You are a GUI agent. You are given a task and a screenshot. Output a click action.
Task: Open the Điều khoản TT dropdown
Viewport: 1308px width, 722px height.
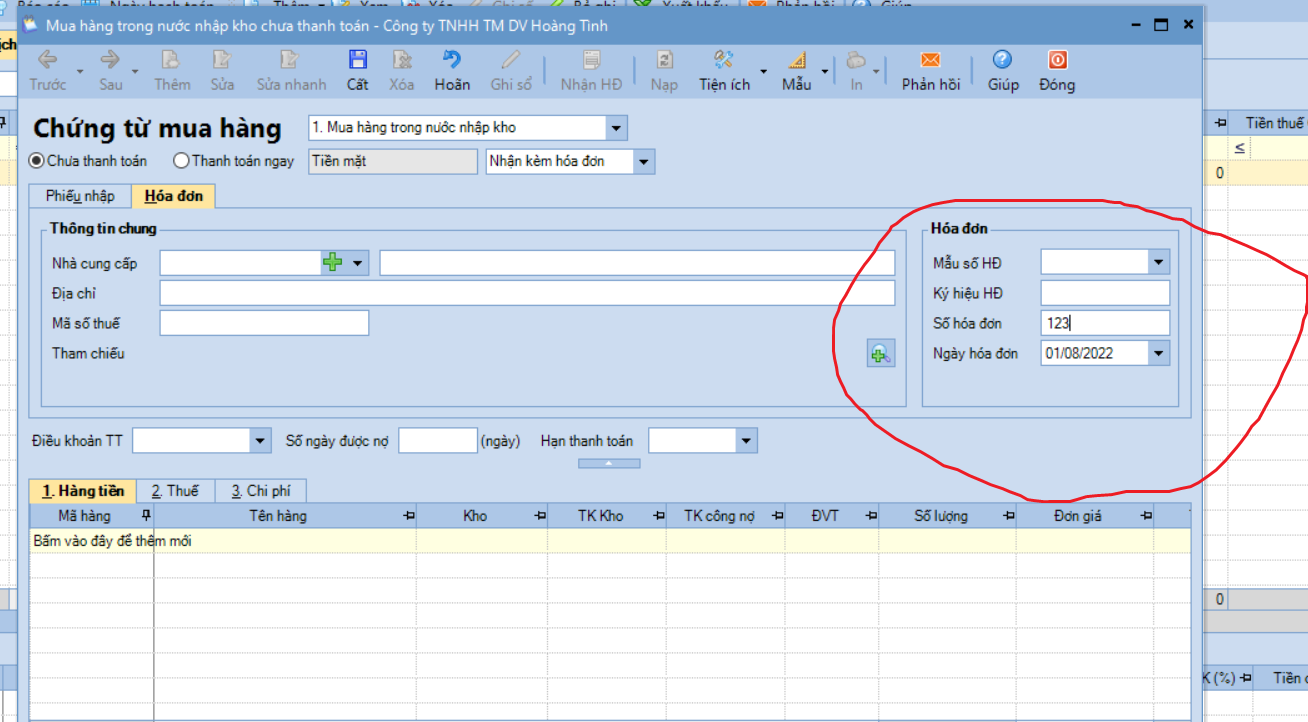pyautogui.click(x=261, y=440)
